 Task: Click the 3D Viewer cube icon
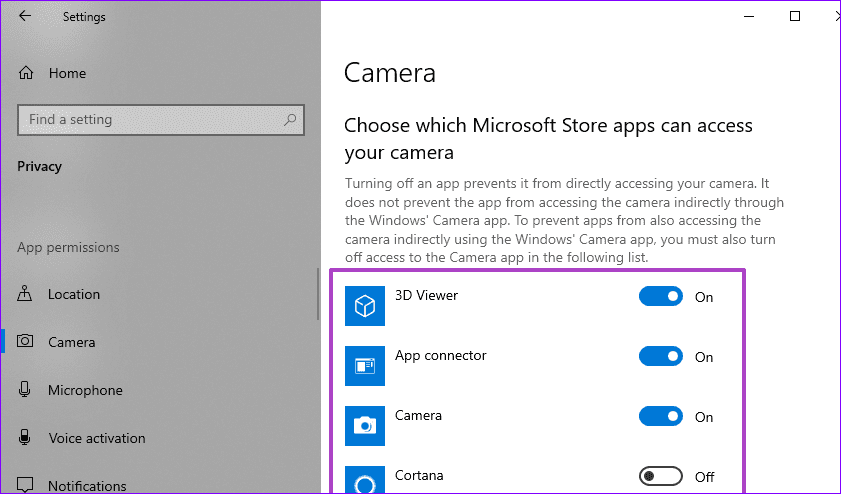(x=365, y=306)
